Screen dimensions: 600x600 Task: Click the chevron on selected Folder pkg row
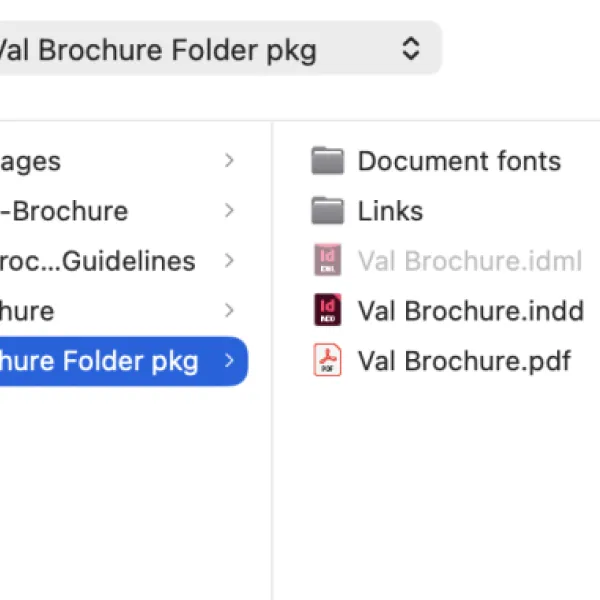[x=229, y=361]
